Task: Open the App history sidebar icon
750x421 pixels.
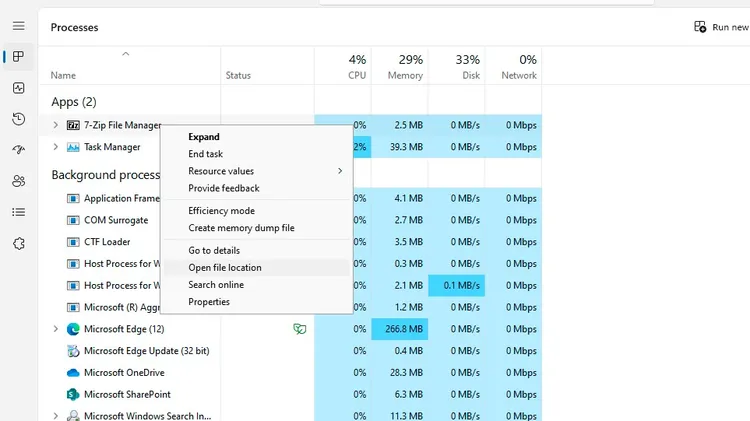Action: 19,119
